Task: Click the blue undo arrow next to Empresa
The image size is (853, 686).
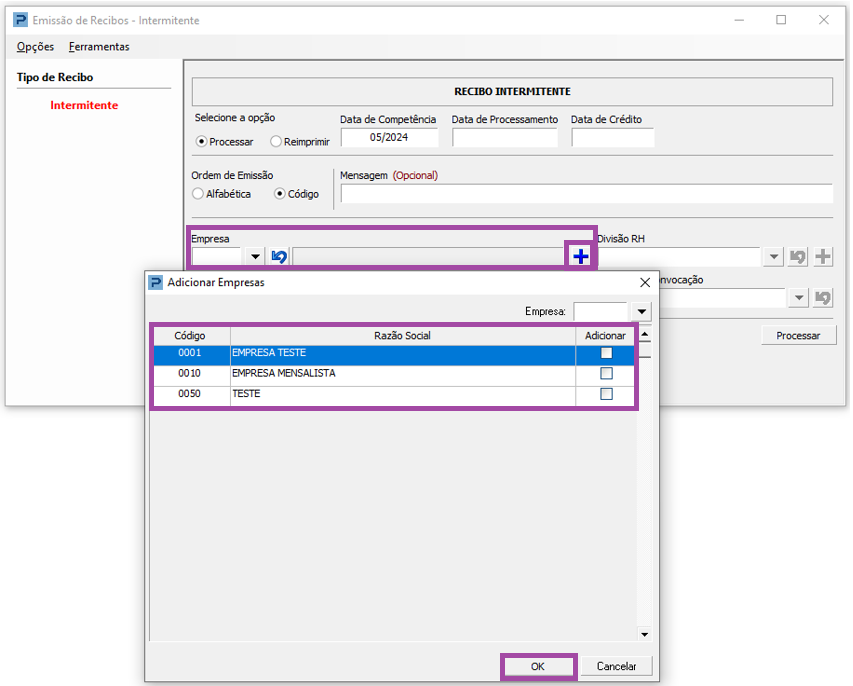Action: click(x=279, y=256)
